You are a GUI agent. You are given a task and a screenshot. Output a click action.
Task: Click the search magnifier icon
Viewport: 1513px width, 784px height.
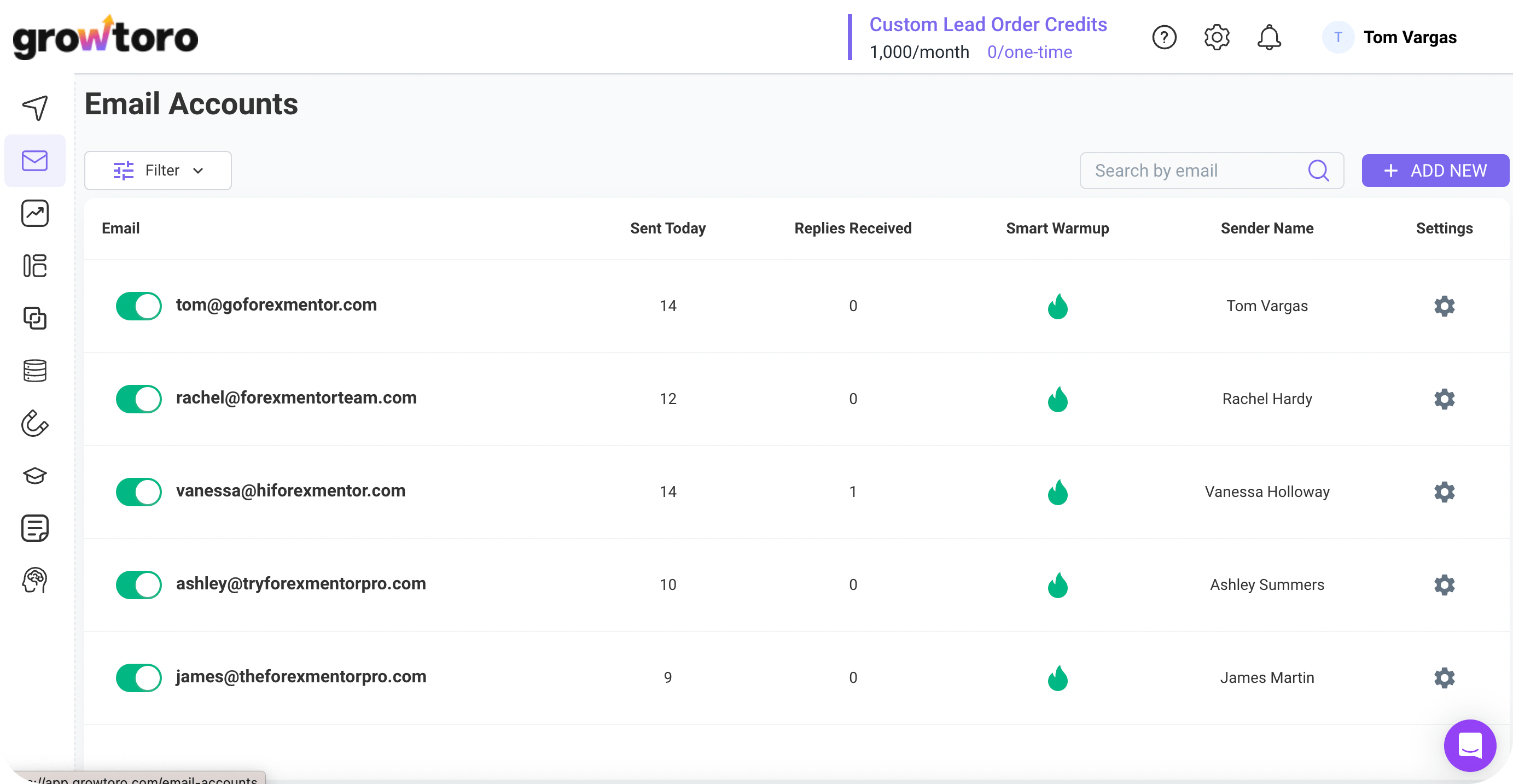[1319, 171]
